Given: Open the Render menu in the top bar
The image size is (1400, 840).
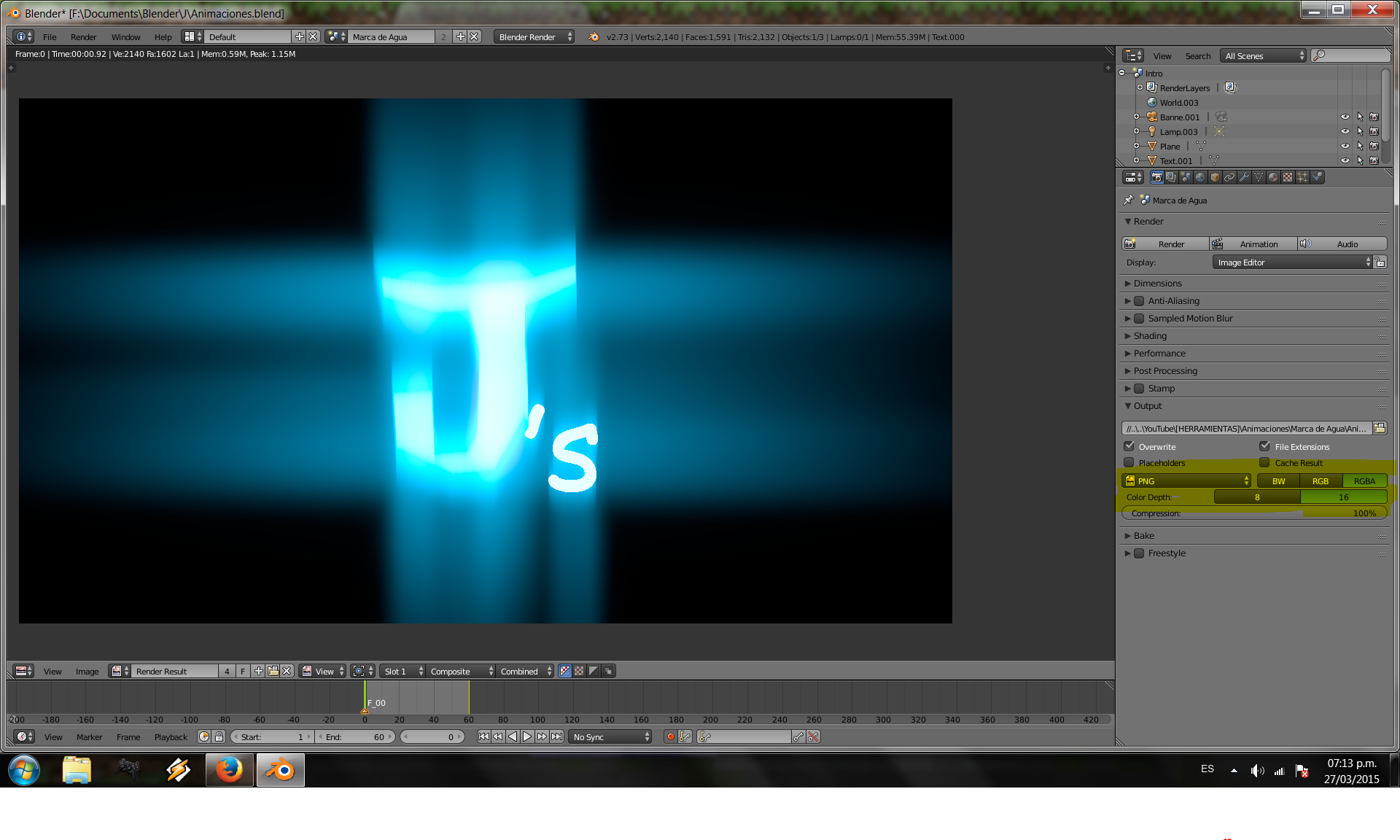Looking at the screenshot, I should (83, 37).
